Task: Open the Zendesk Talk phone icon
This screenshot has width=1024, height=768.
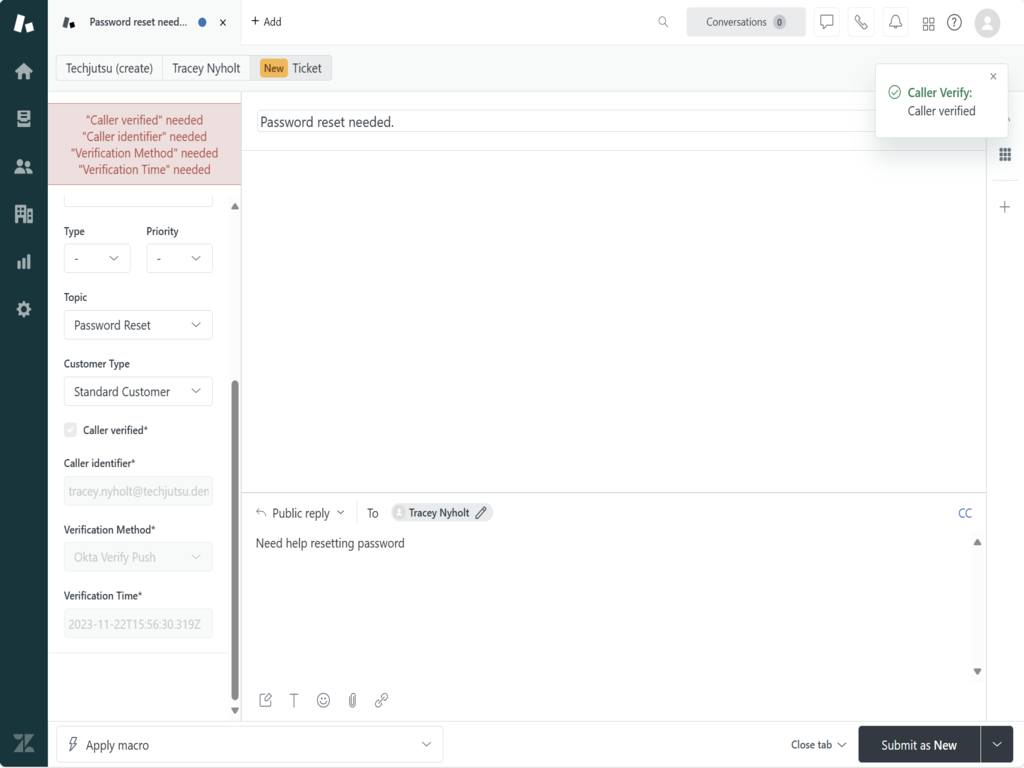Action: 861,22
